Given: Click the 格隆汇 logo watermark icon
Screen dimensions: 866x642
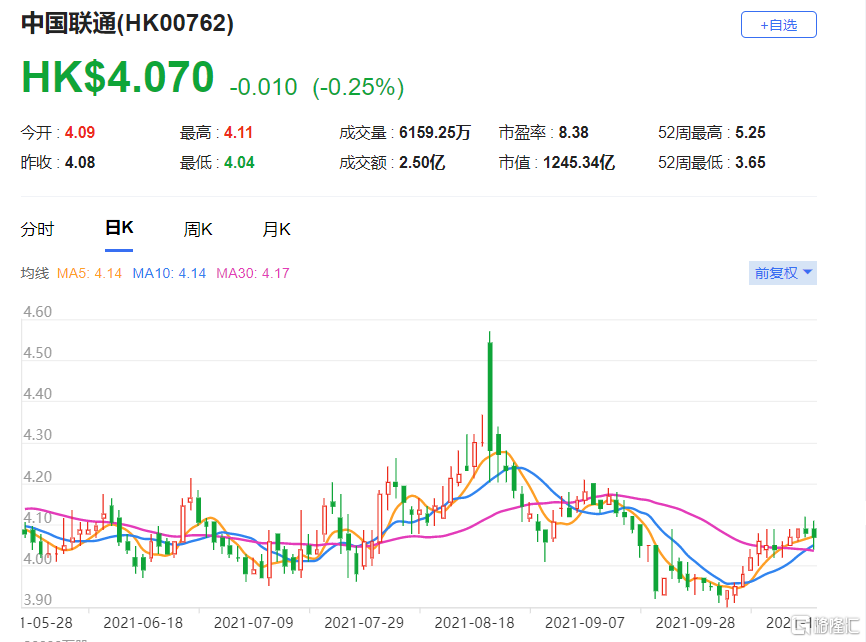Looking at the screenshot, I should click(803, 626).
